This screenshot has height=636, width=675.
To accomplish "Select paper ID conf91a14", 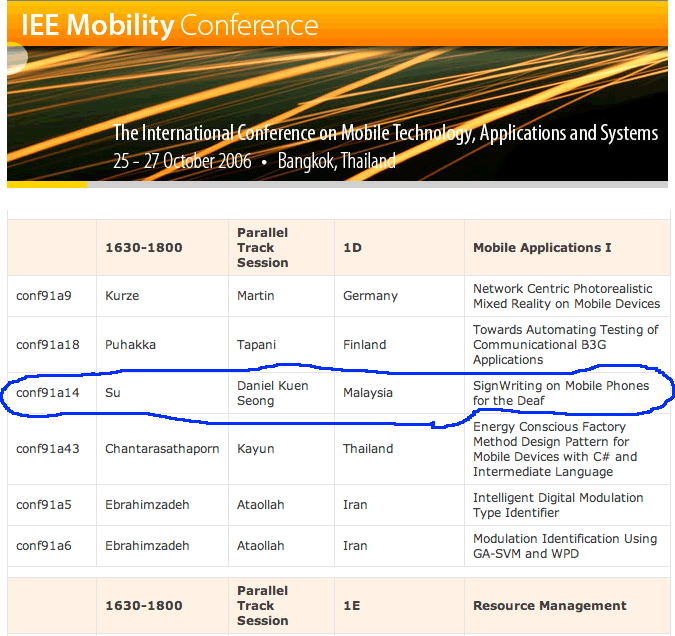I will point(48,393).
